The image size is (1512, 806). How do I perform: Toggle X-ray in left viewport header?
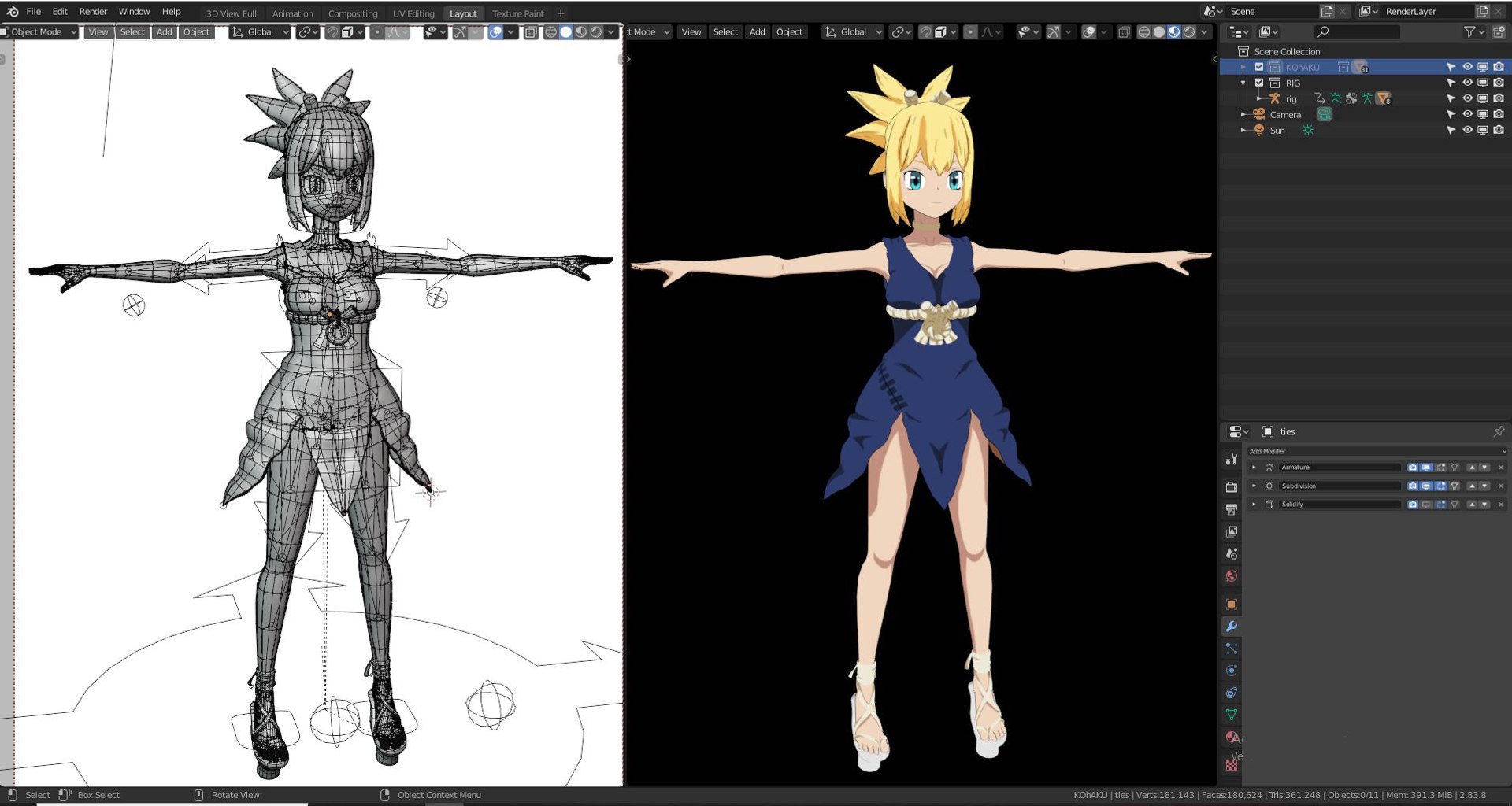(531, 32)
